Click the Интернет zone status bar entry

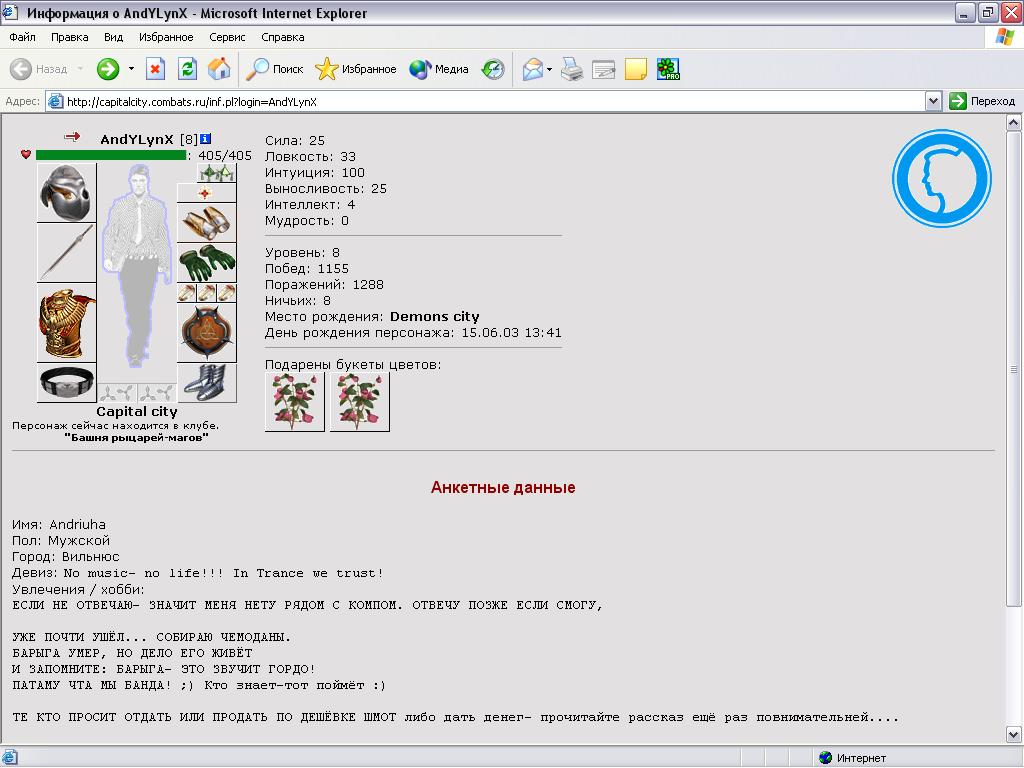point(852,758)
